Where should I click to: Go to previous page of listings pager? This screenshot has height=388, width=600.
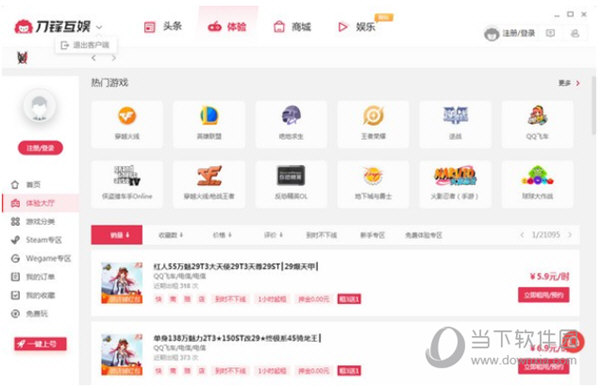522,235
